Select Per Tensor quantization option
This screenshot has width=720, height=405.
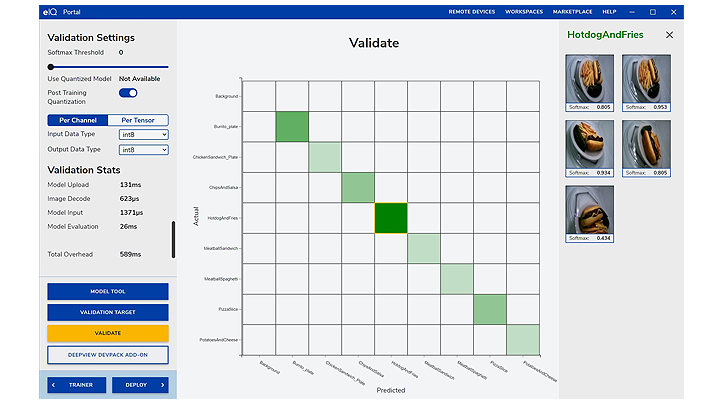[x=138, y=120]
